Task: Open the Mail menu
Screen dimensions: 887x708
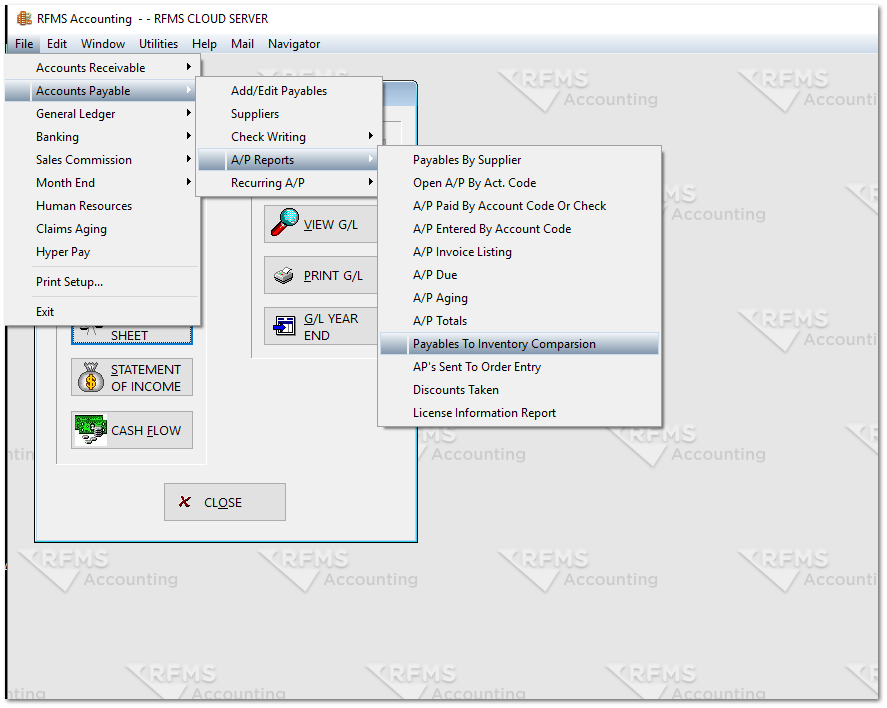Action: (x=242, y=44)
